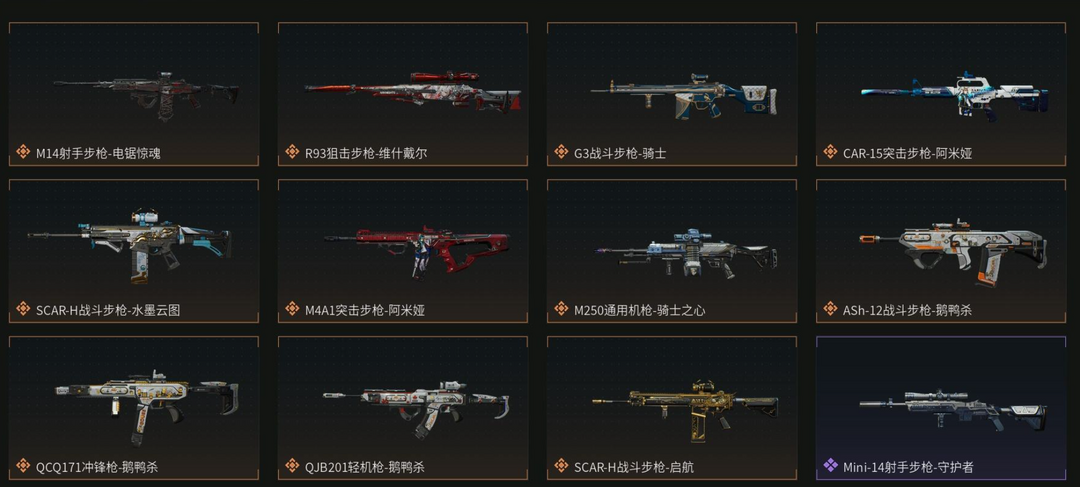Image resolution: width=1080 pixels, height=487 pixels.
Task: Click the purple rarity icon beside Mini-14射手步枪-守护者
Action: tap(830, 466)
